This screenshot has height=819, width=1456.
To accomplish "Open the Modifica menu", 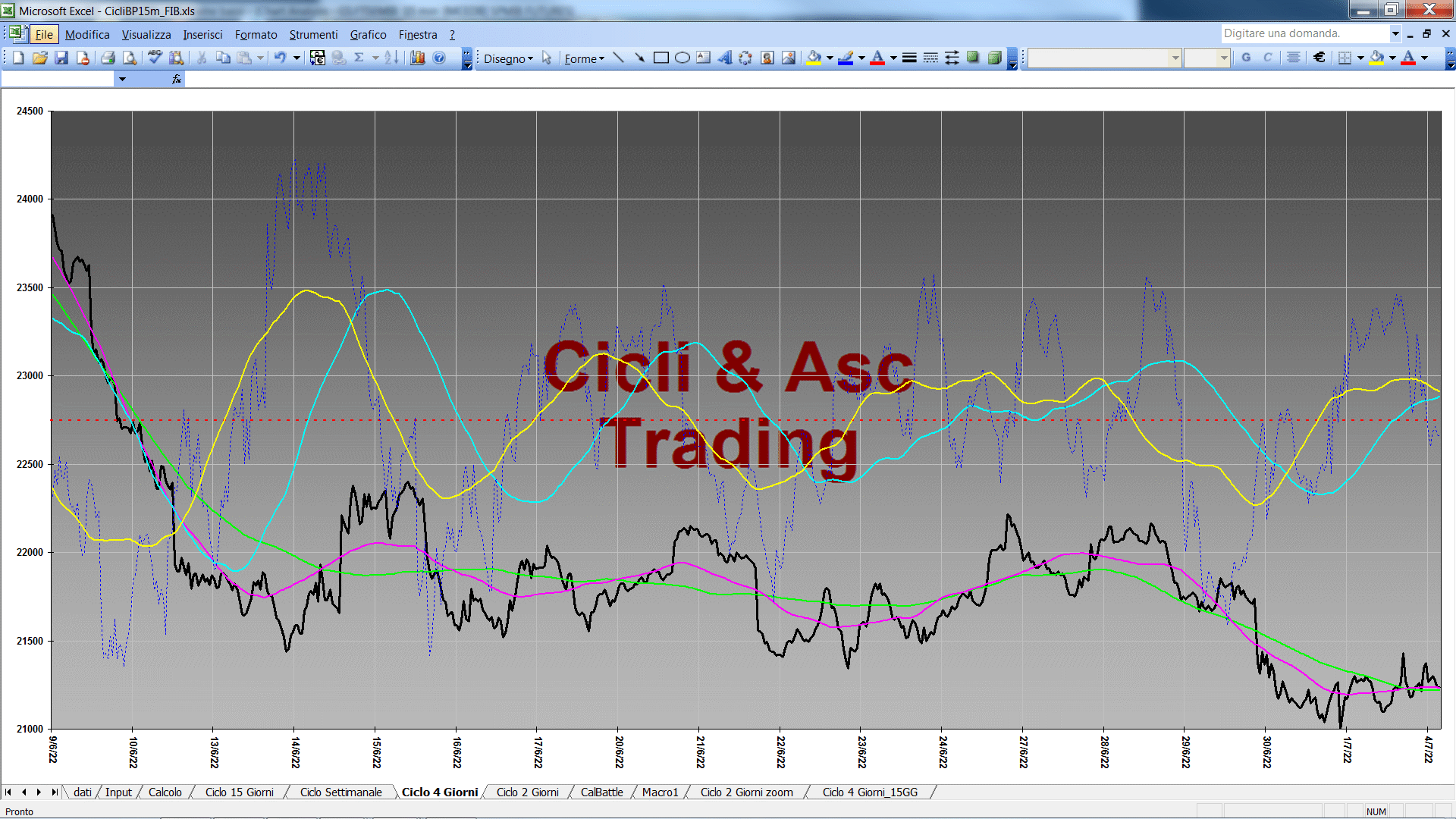I will [x=87, y=34].
